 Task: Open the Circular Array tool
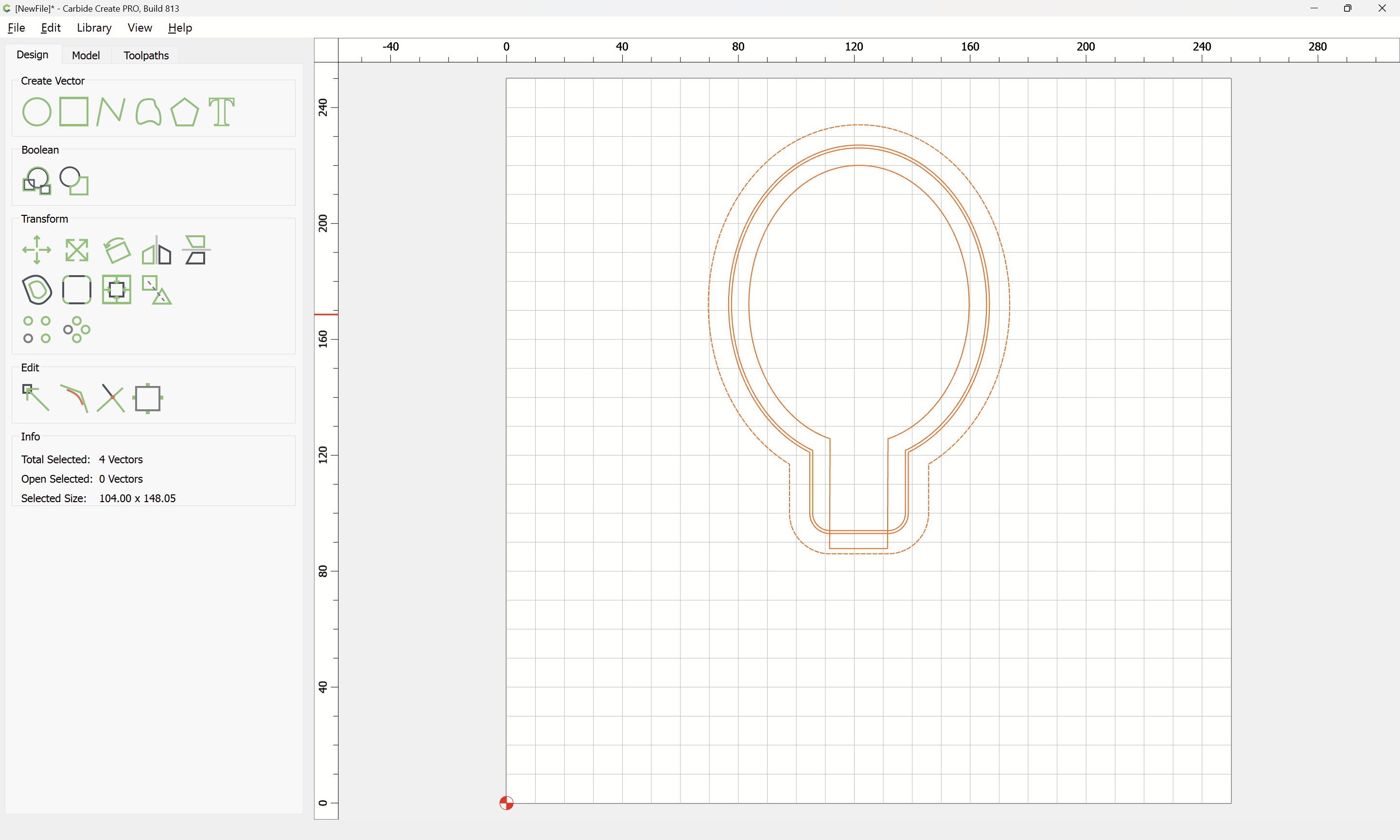tap(76, 330)
